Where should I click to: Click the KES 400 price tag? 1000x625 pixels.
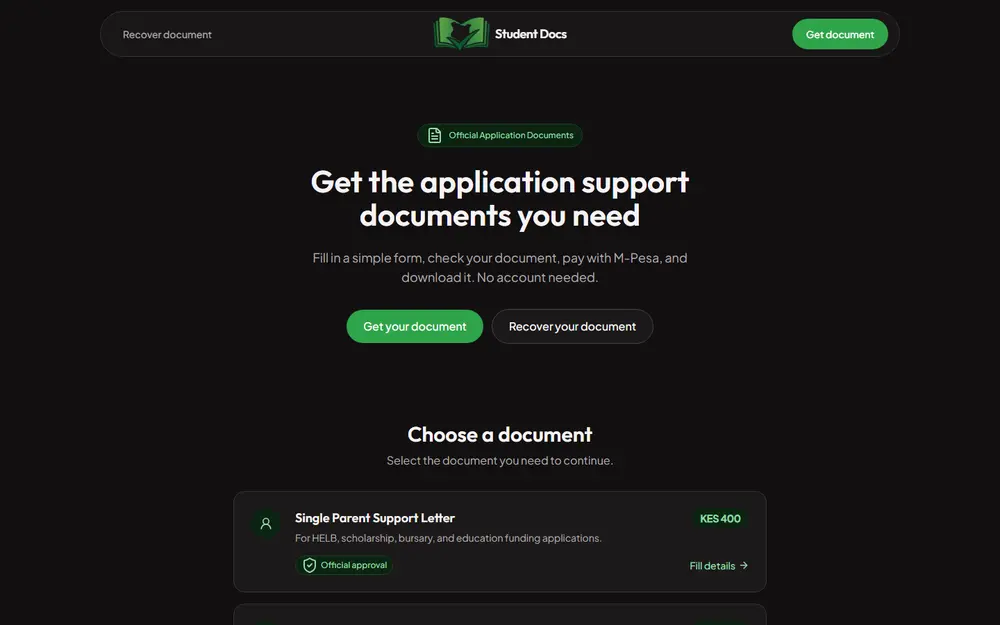click(720, 518)
